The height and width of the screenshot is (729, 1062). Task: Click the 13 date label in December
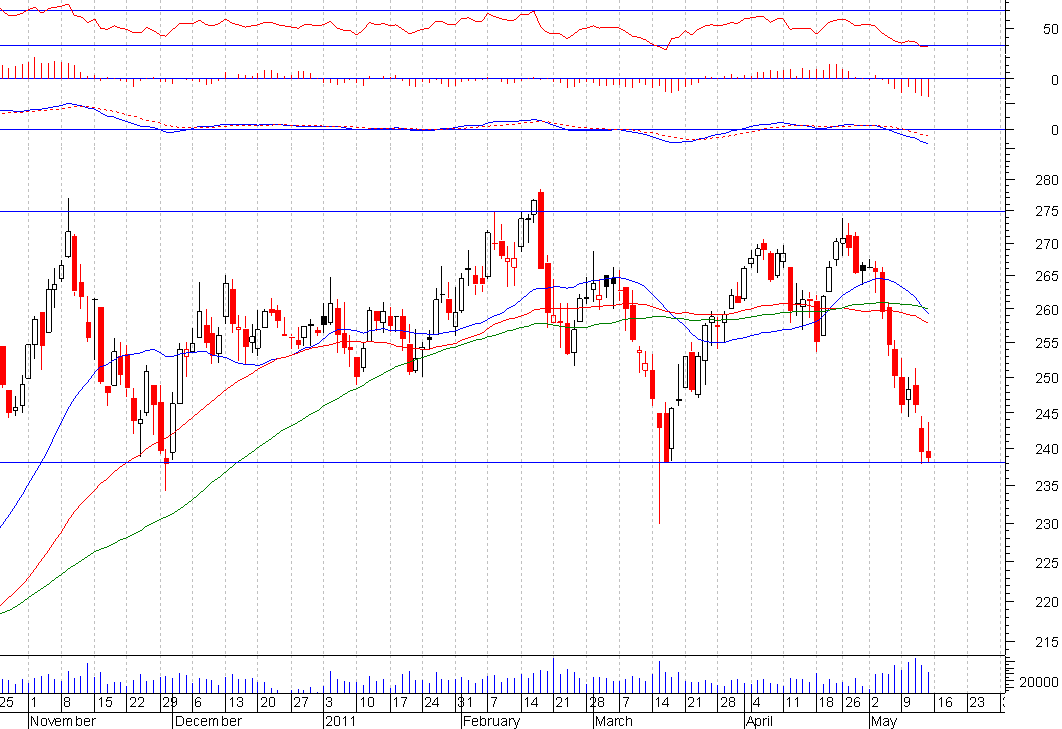coord(235,703)
